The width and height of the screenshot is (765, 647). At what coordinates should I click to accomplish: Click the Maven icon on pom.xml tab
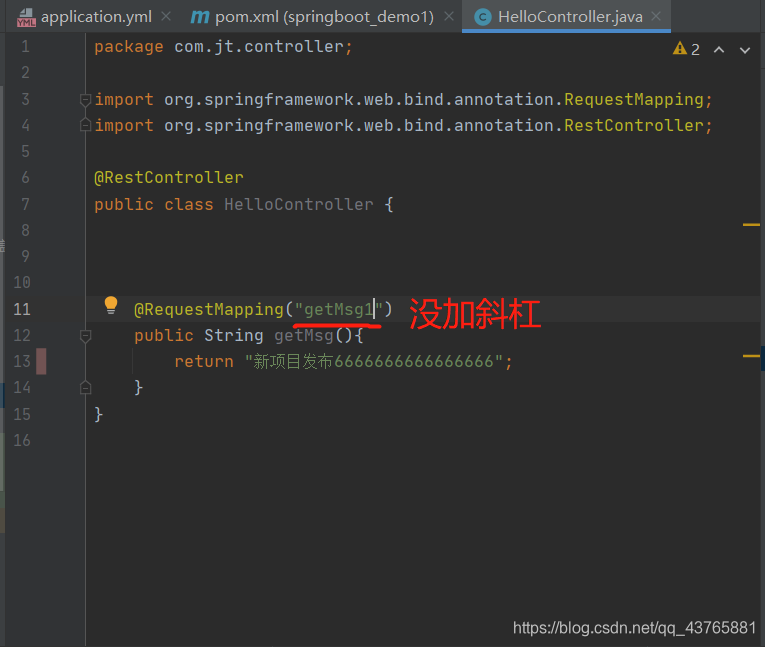200,18
